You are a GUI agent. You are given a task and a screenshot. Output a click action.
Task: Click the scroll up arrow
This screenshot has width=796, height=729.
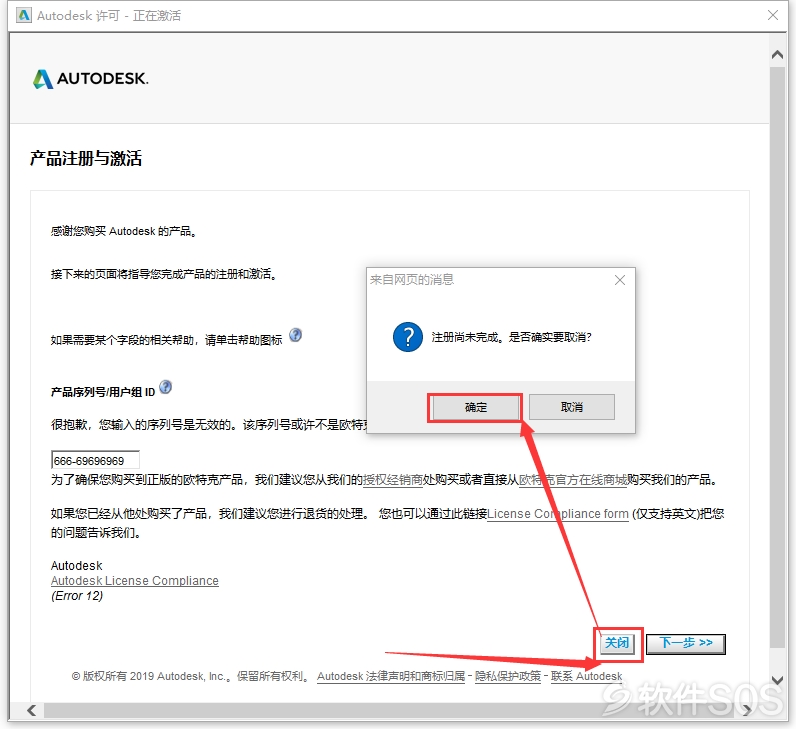[x=777, y=54]
